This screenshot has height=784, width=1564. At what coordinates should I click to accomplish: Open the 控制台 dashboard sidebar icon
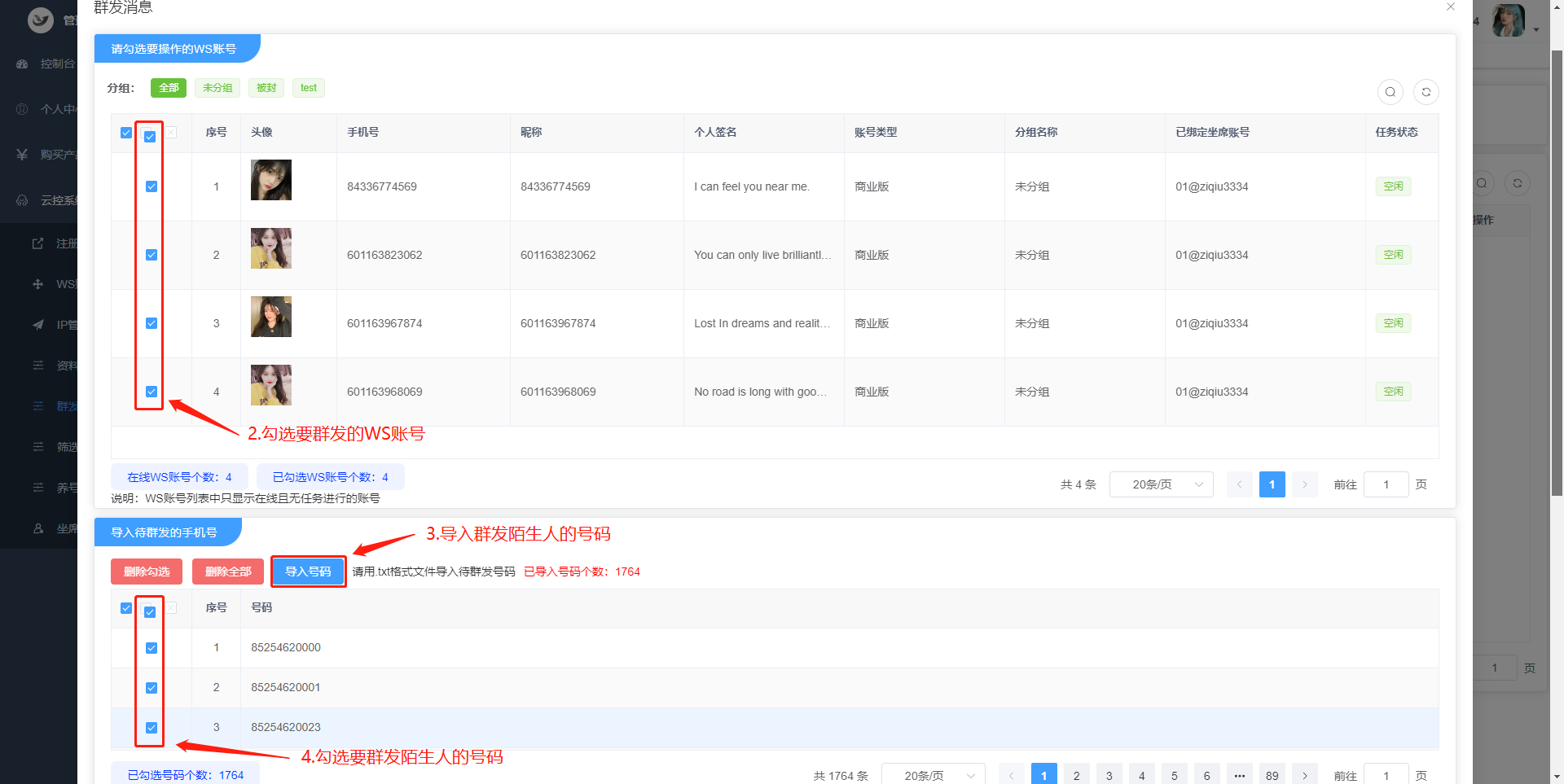pos(22,64)
